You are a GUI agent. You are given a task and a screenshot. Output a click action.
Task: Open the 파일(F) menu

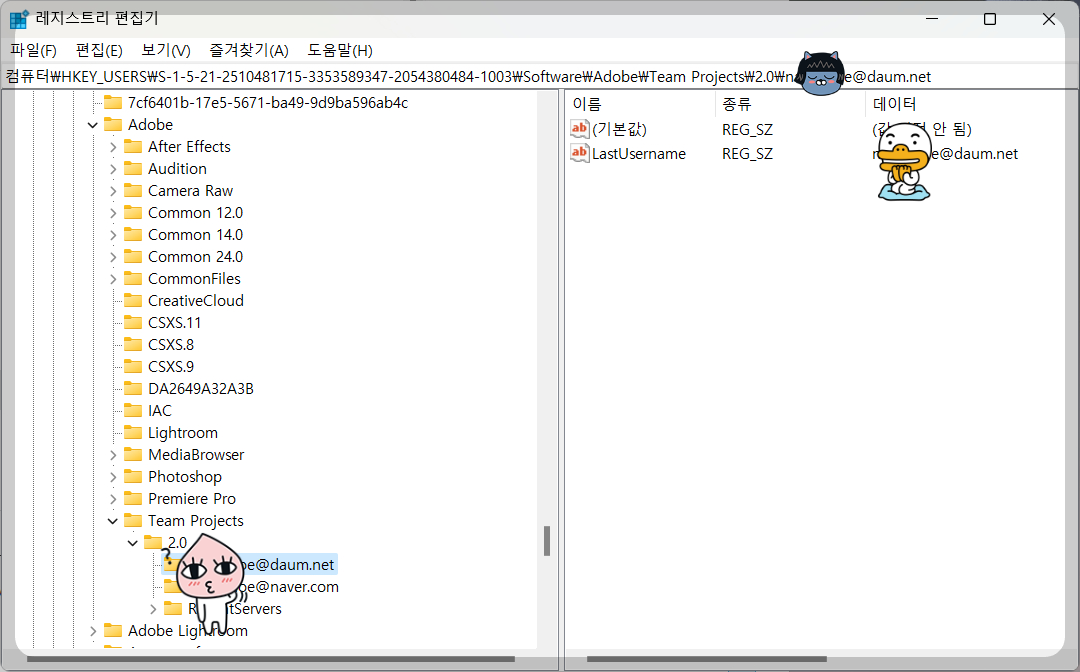click(33, 50)
